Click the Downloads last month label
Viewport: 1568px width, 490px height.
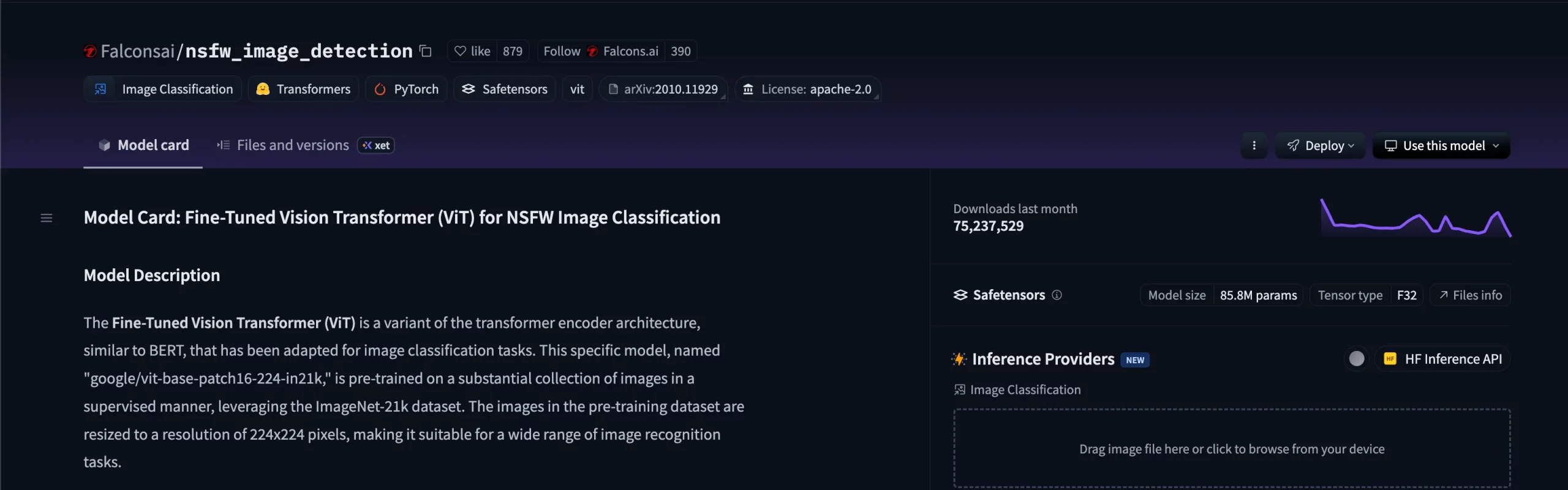tap(1015, 209)
